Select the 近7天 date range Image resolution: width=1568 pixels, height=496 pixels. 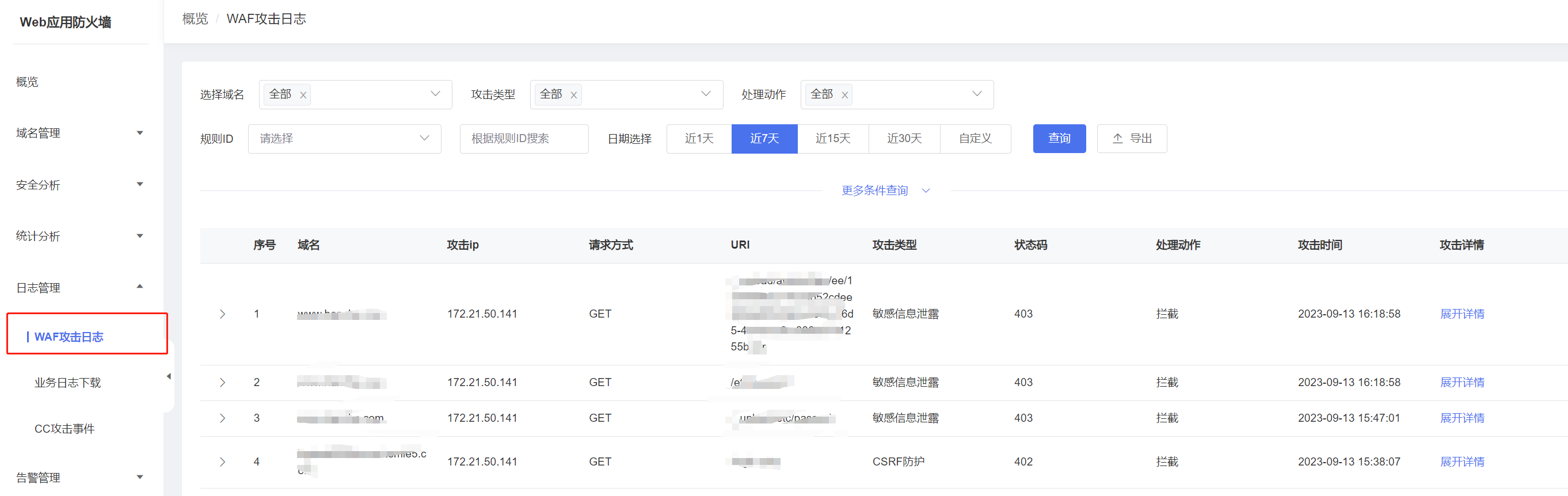[764, 139]
